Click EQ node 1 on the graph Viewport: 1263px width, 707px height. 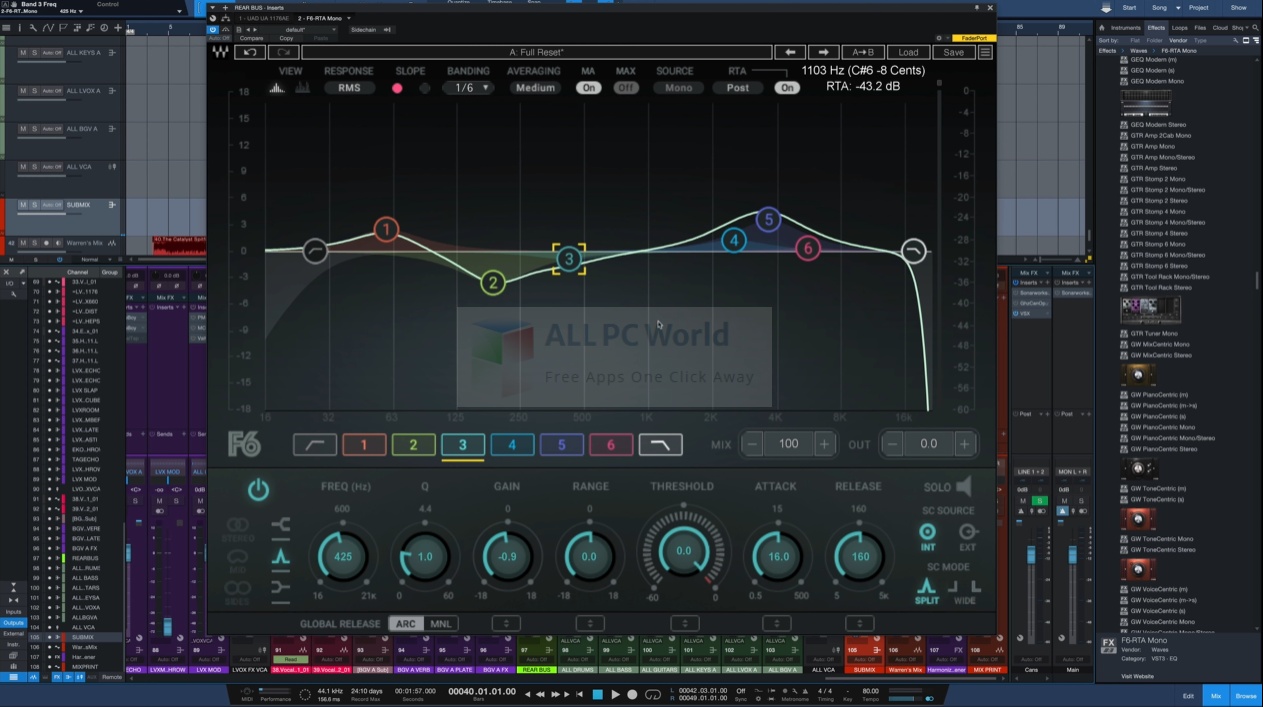click(386, 230)
